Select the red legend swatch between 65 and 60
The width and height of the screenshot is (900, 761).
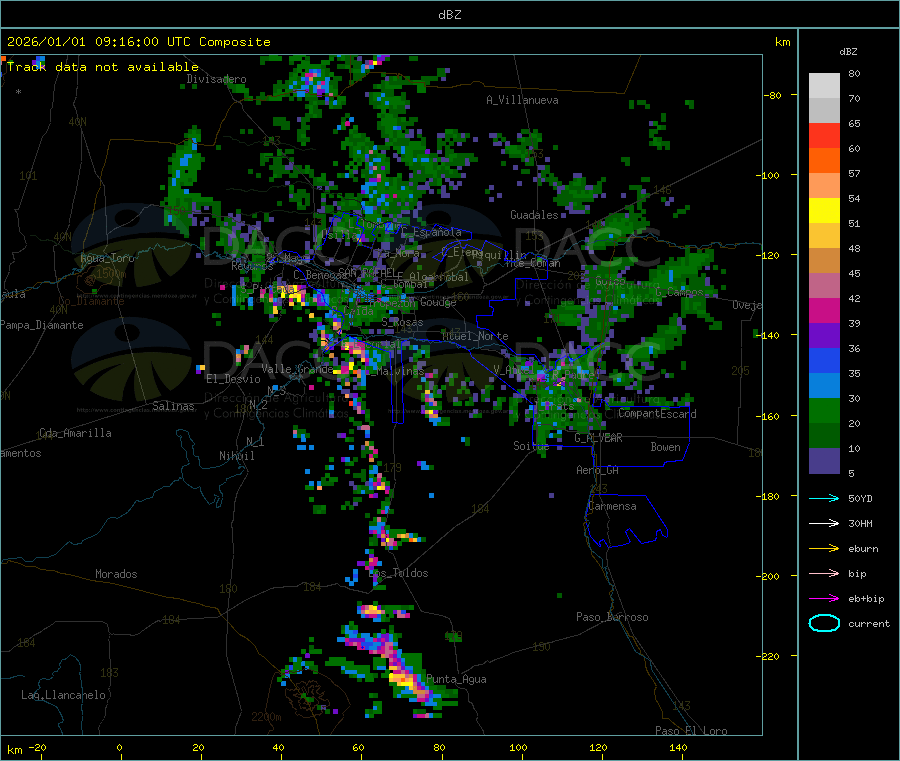824,135
